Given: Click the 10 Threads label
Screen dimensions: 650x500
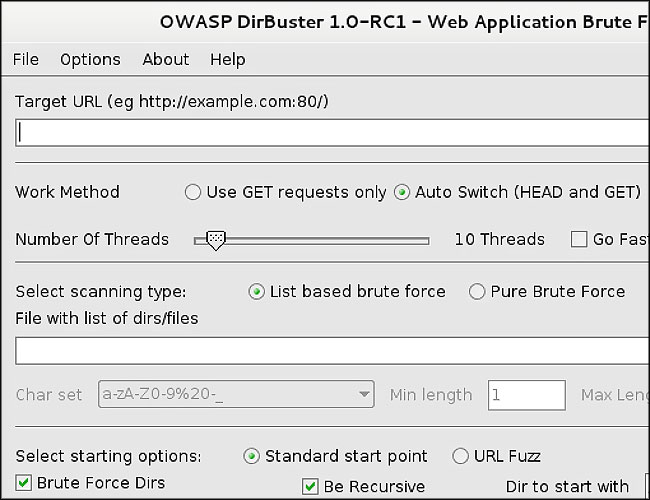Looking at the screenshot, I should coord(500,239).
